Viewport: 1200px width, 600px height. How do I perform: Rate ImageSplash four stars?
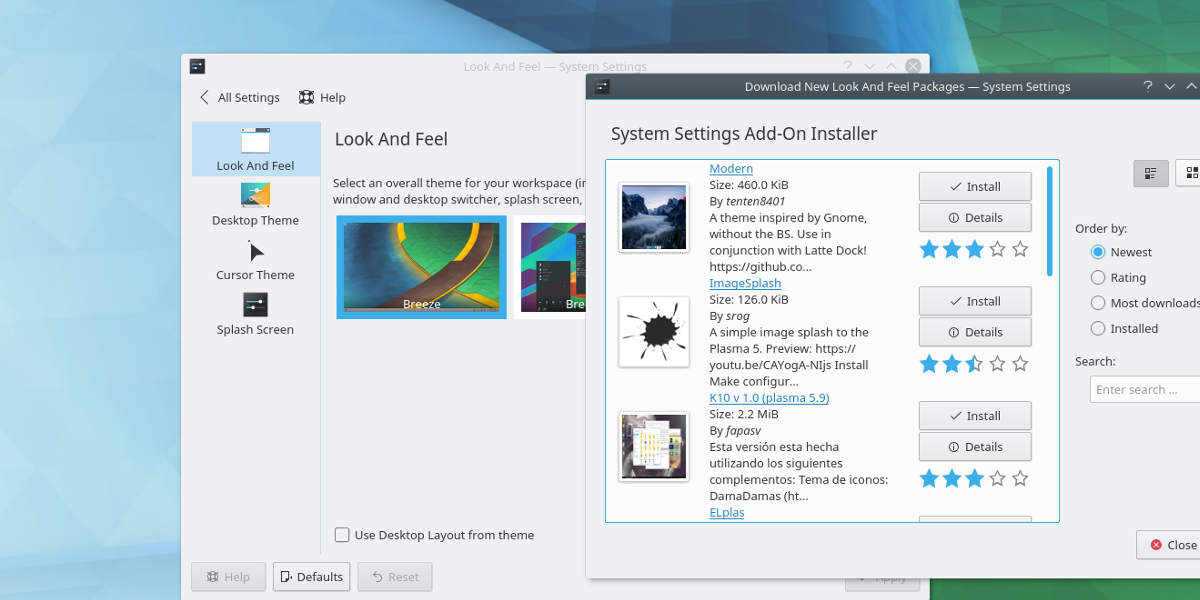point(997,364)
